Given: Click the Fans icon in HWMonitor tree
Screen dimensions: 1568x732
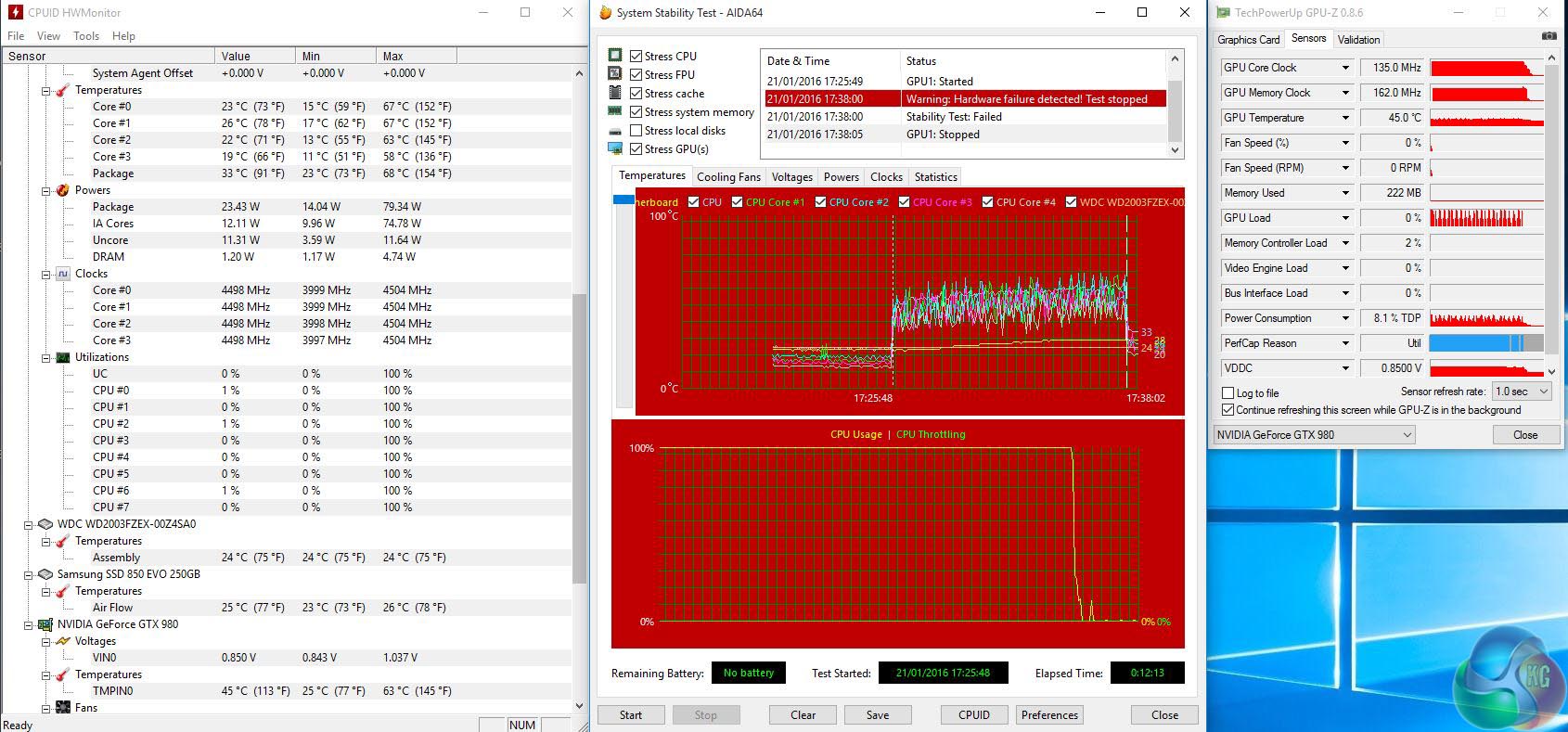Looking at the screenshot, I should coord(62,708).
